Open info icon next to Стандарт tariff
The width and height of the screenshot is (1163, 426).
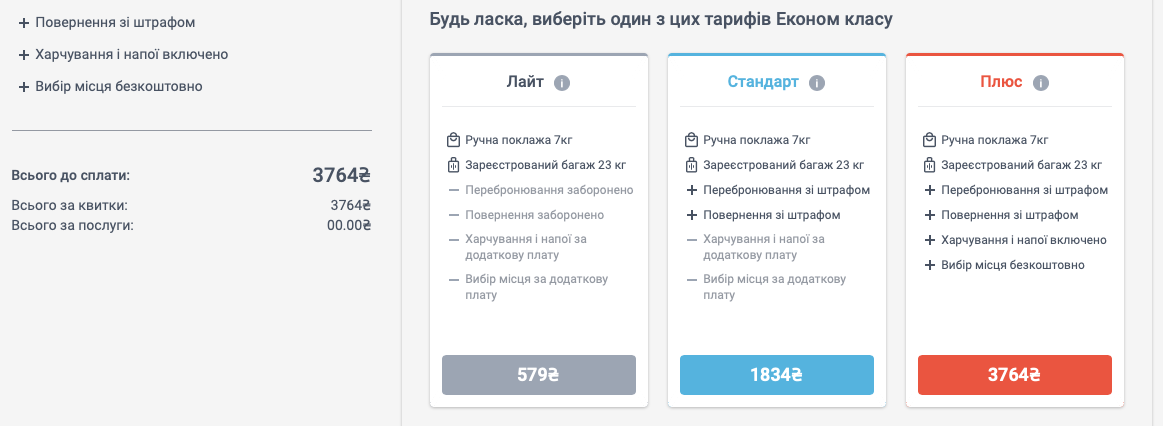(817, 82)
